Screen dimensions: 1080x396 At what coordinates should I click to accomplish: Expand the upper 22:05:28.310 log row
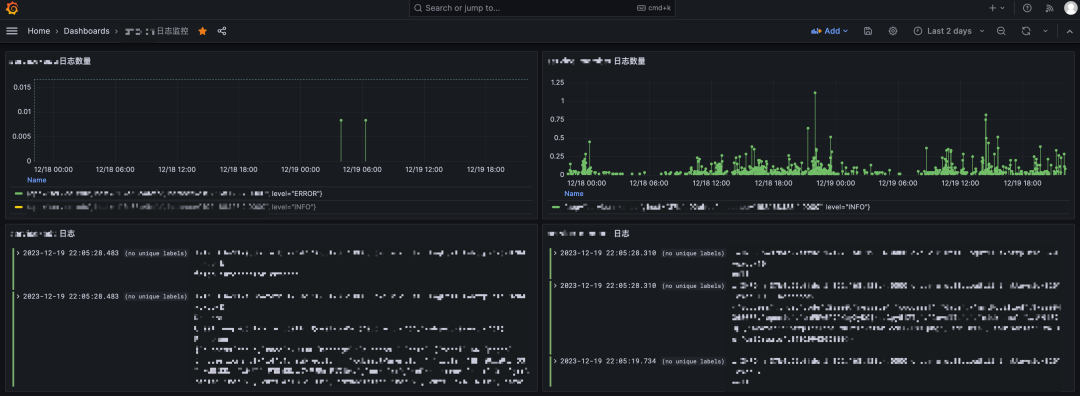pyautogui.click(x=554, y=253)
